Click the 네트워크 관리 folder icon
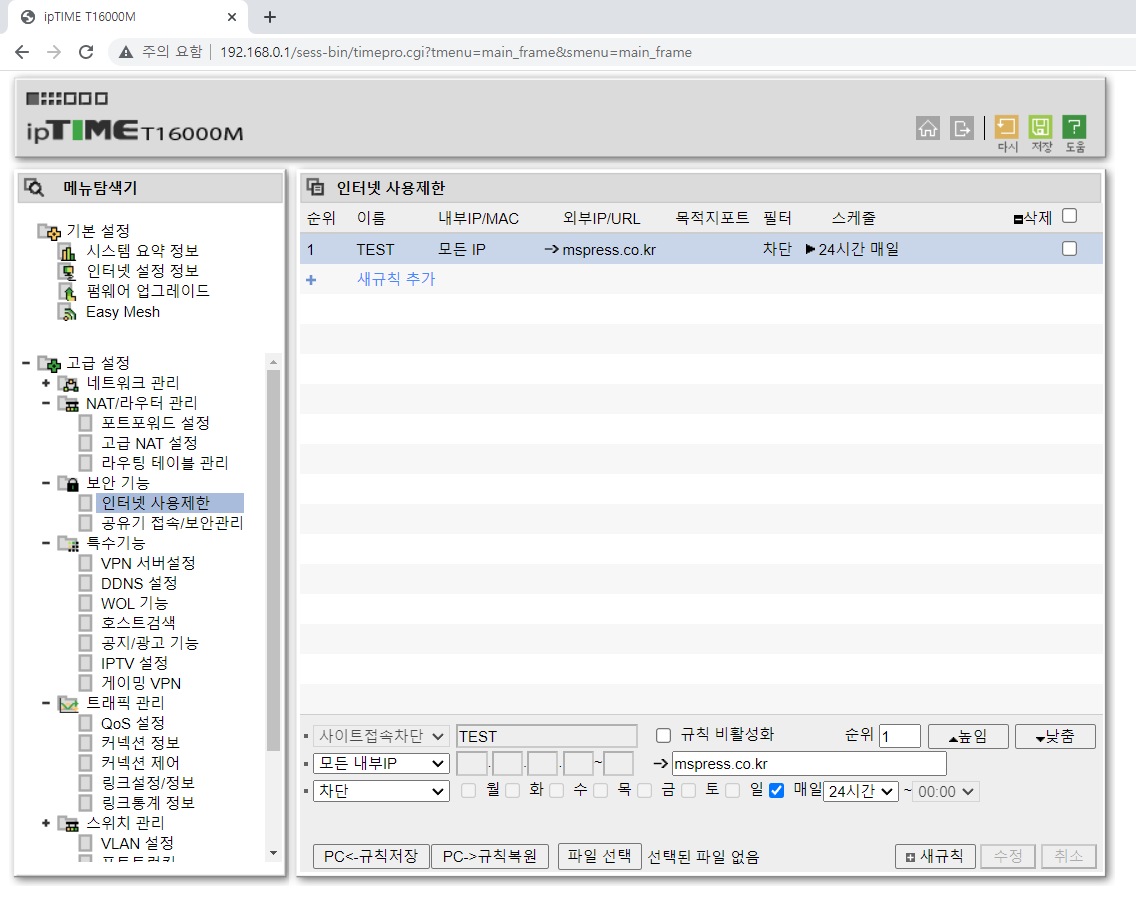This screenshot has width=1136, height=900. coord(69,383)
